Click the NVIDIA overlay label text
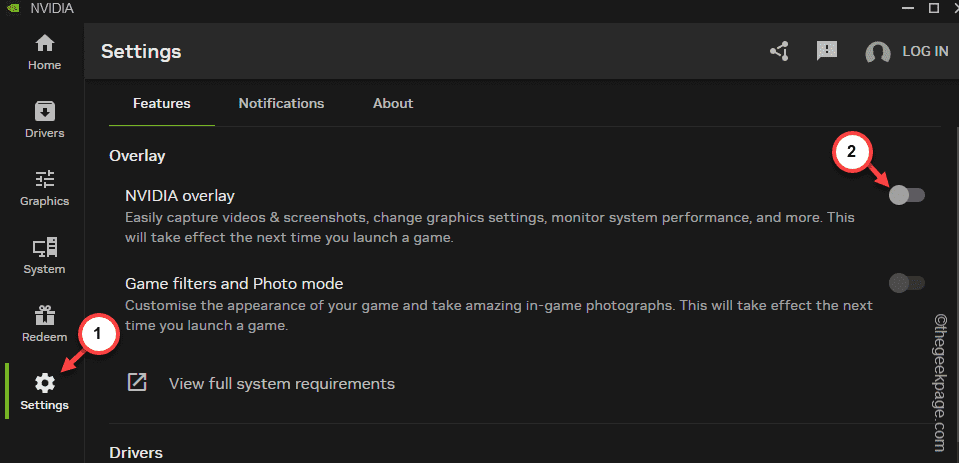Screen dimensions: 959x463 coord(180,196)
